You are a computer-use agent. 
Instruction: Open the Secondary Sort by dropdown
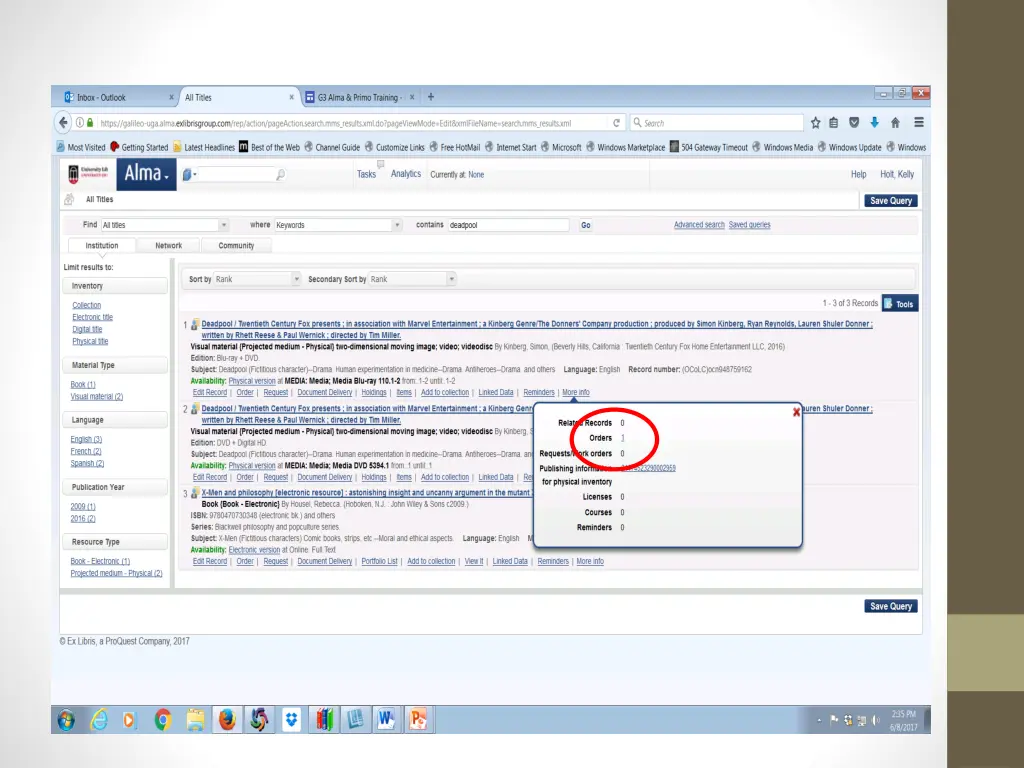click(x=412, y=280)
